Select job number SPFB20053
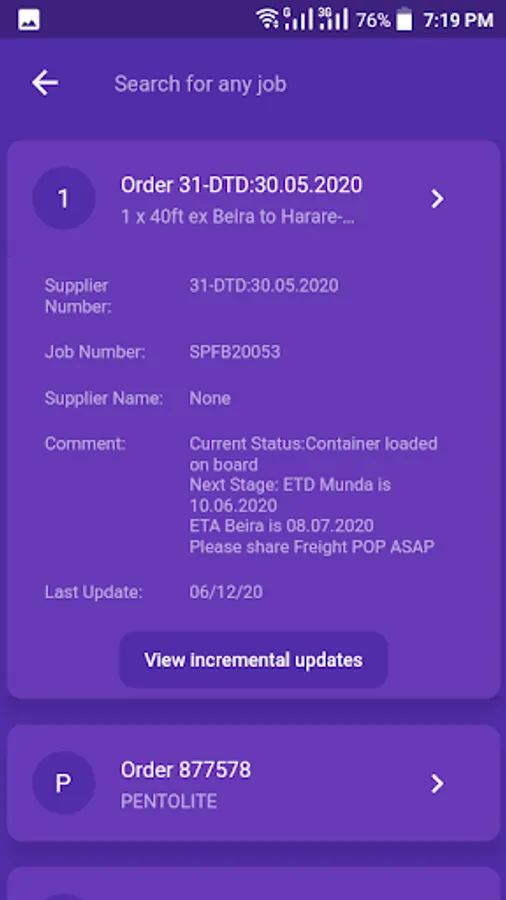Screen dimensions: 506x900 click(x=235, y=352)
